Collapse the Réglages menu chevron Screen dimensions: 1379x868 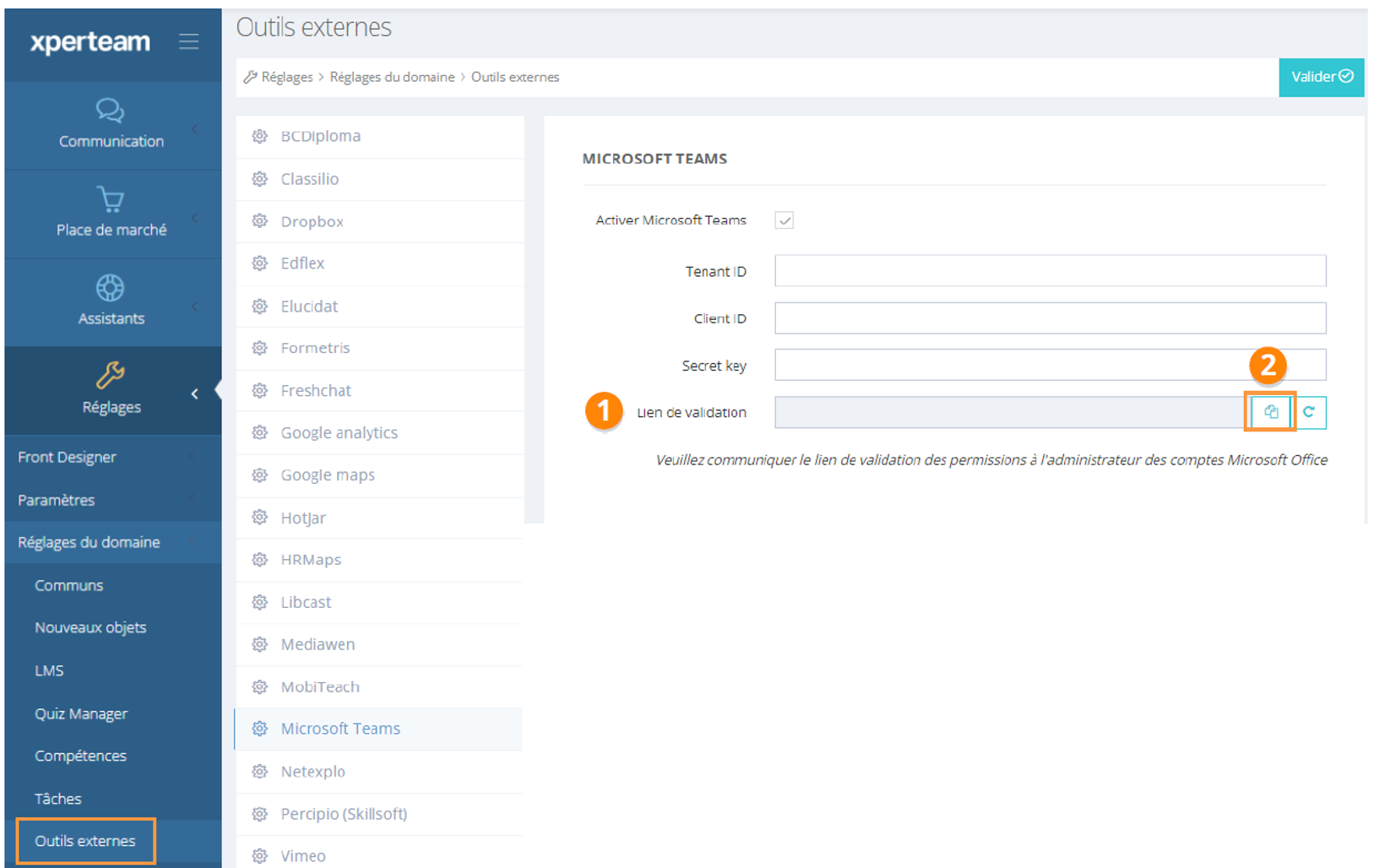[x=195, y=393]
